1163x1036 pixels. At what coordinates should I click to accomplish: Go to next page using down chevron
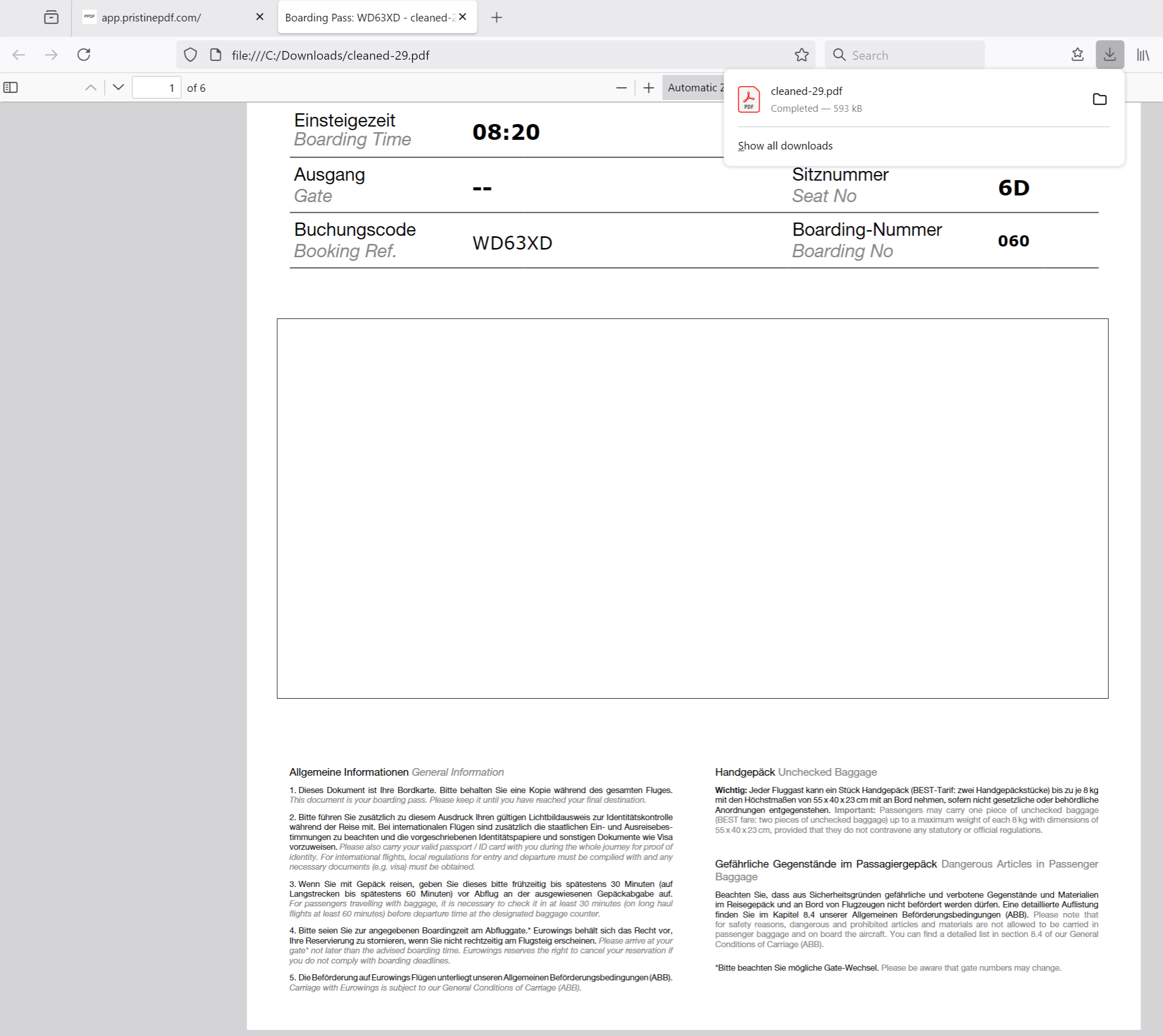pyautogui.click(x=118, y=87)
